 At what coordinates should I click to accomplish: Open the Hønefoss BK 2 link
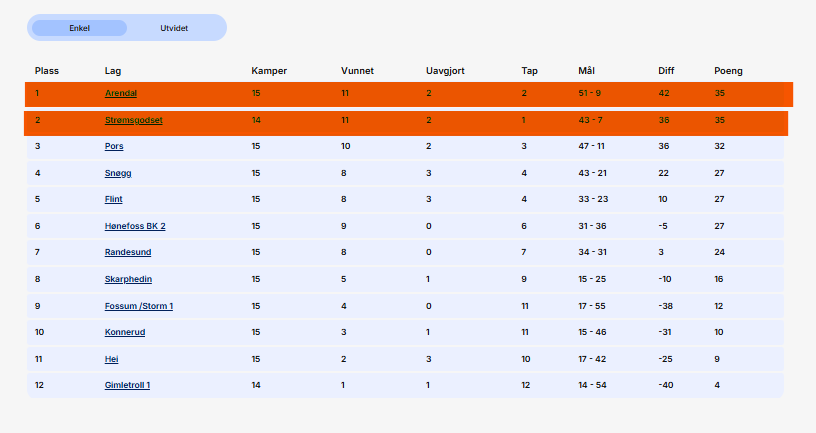click(x=135, y=226)
